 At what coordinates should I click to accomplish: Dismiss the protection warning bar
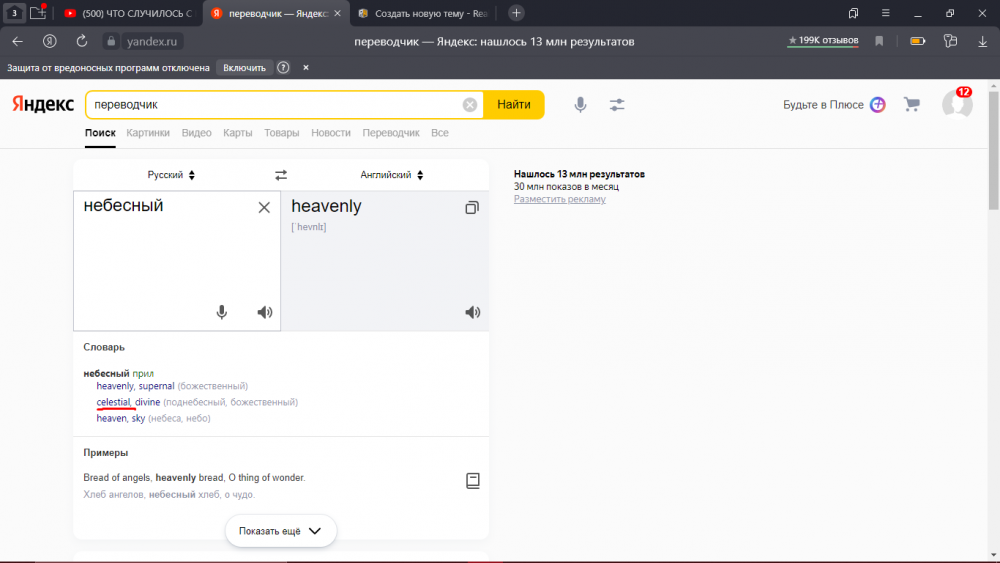[x=305, y=68]
